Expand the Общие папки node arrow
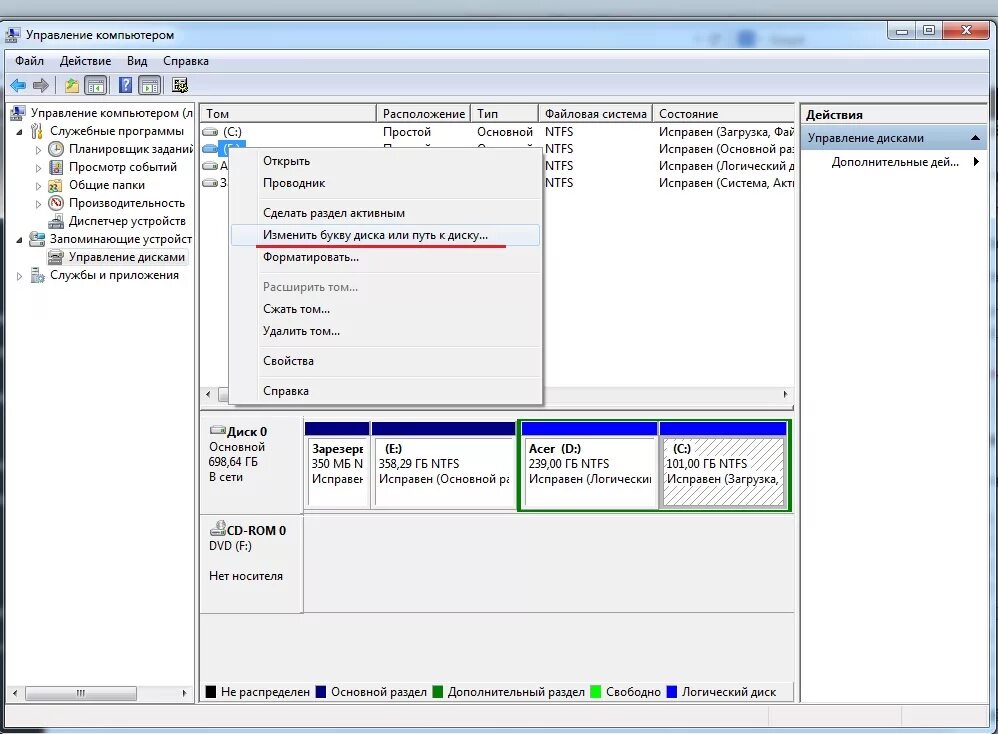The image size is (998, 734). [38, 186]
